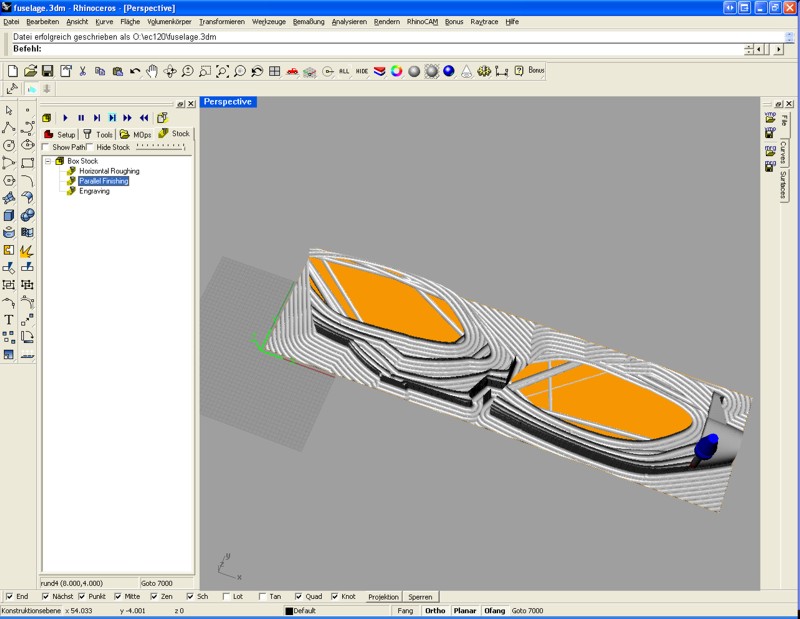
Task: Rewind the simulation
Action: point(144,118)
